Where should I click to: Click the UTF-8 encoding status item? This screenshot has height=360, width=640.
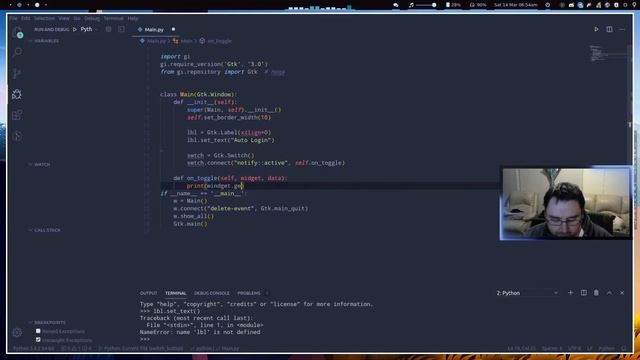pos(574,348)
